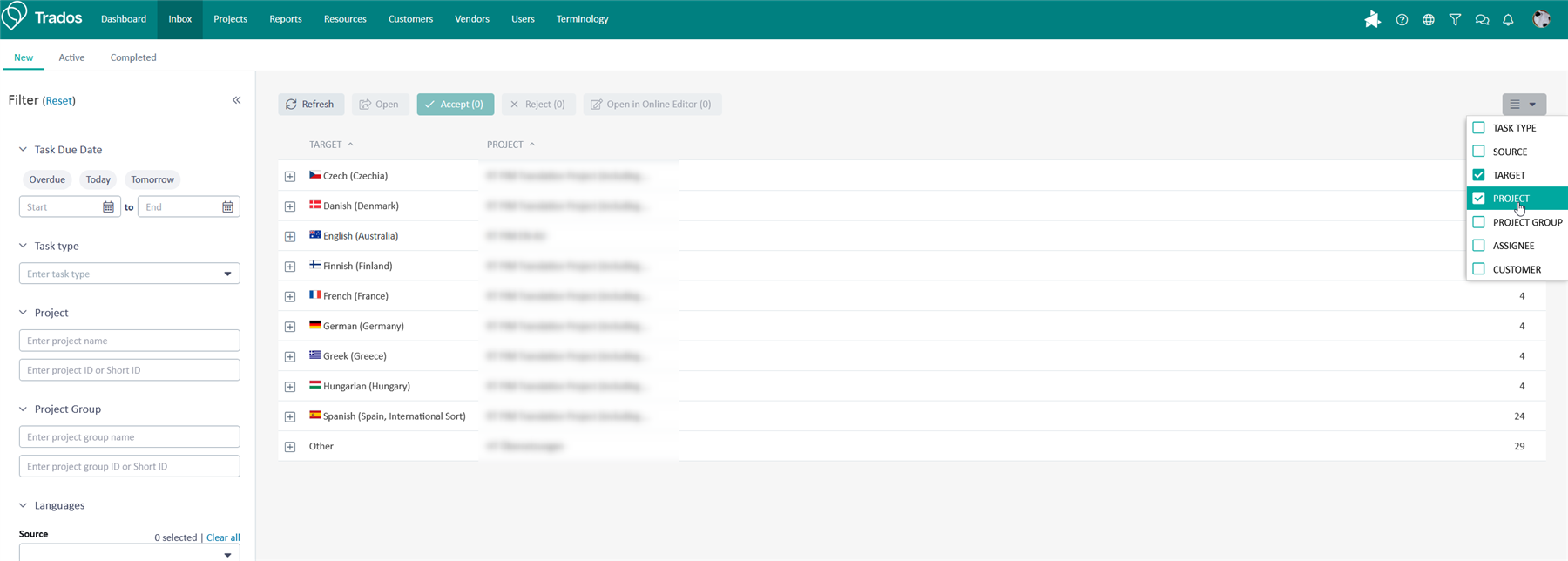Open the Customers menu
The image size is (1568, 561).
click(x=410, y=19)
